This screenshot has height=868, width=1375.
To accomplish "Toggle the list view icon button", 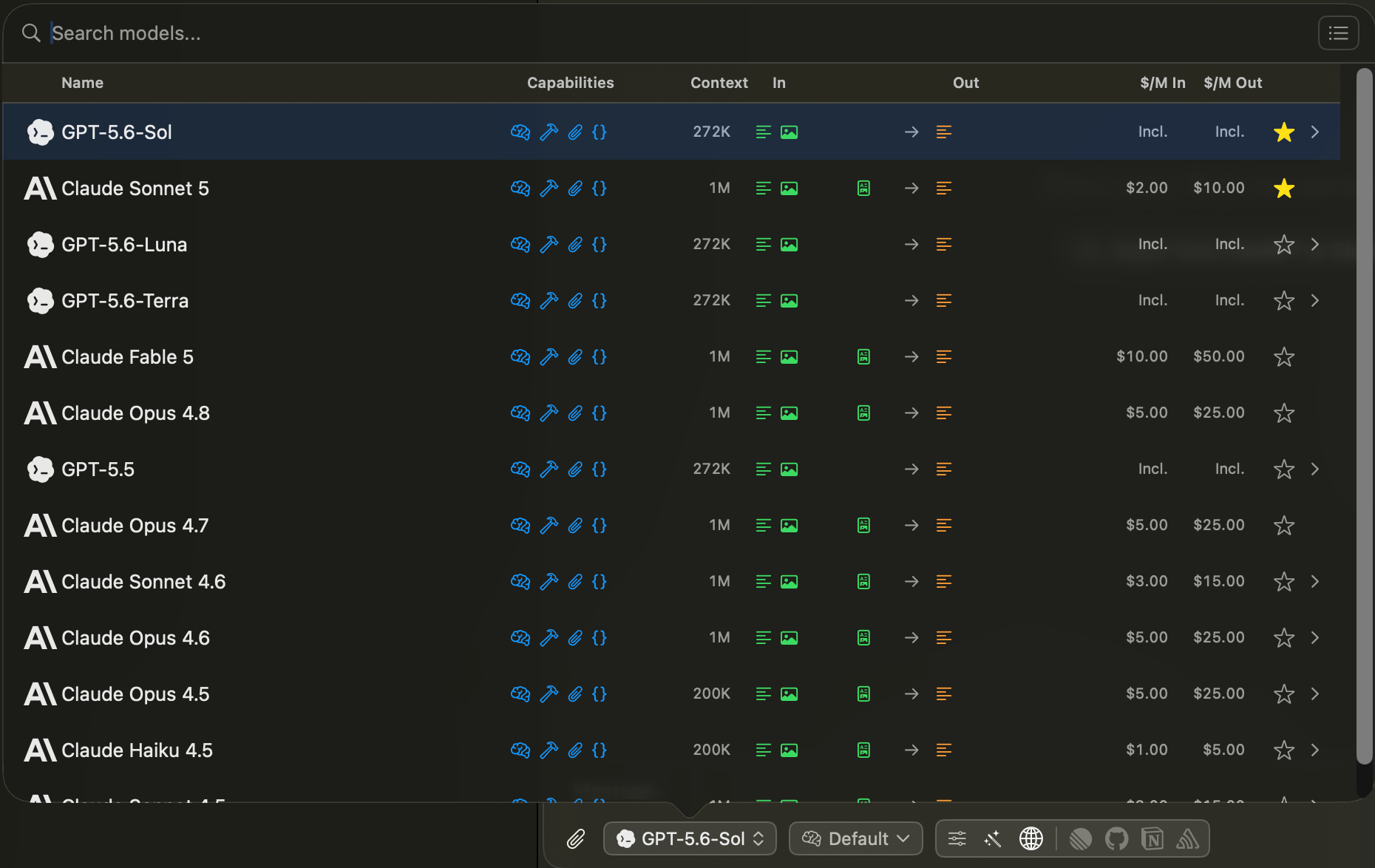I will click(1338, 33).
